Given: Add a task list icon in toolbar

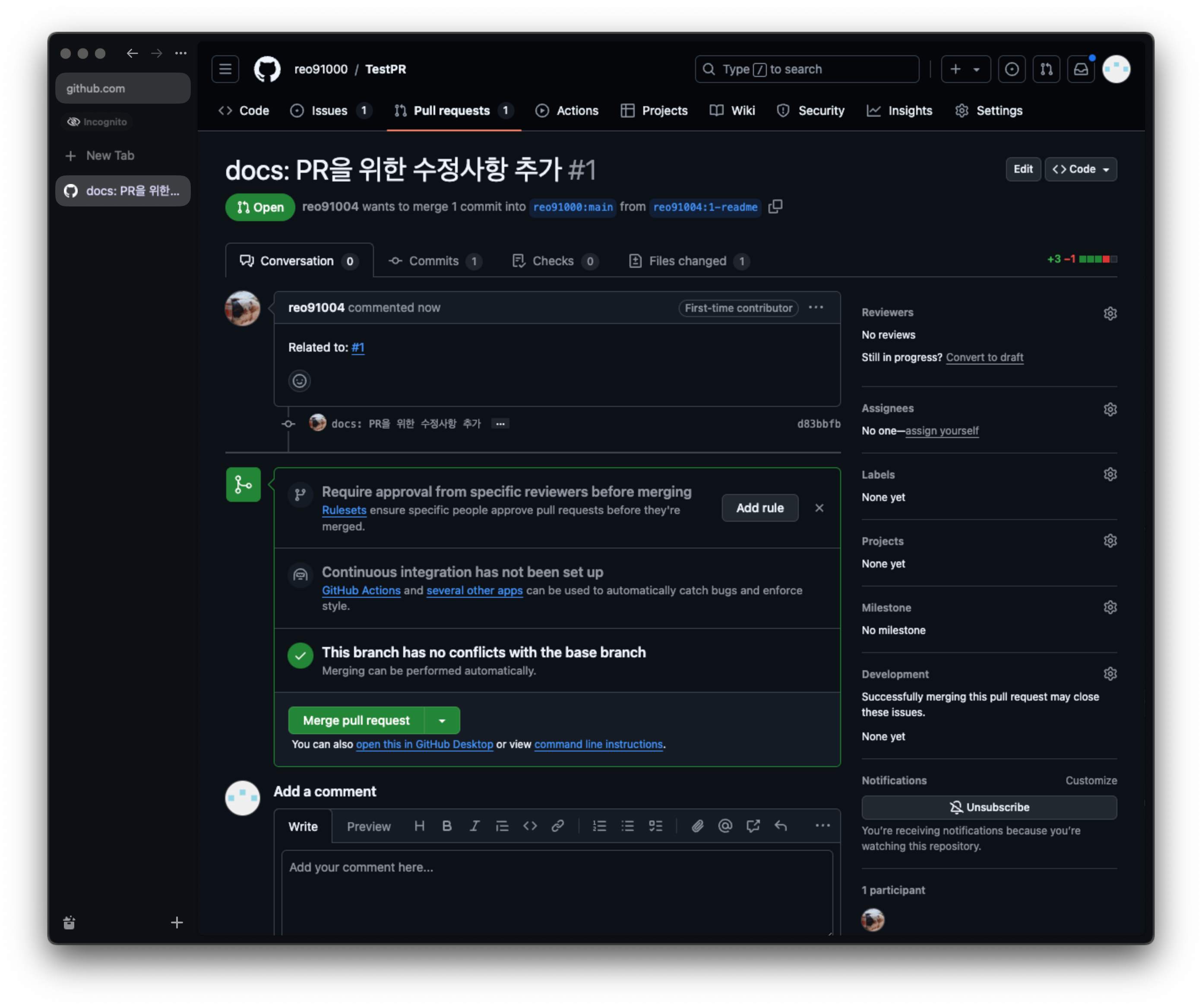Looking at the screenshot, I should tap(655, 825).
